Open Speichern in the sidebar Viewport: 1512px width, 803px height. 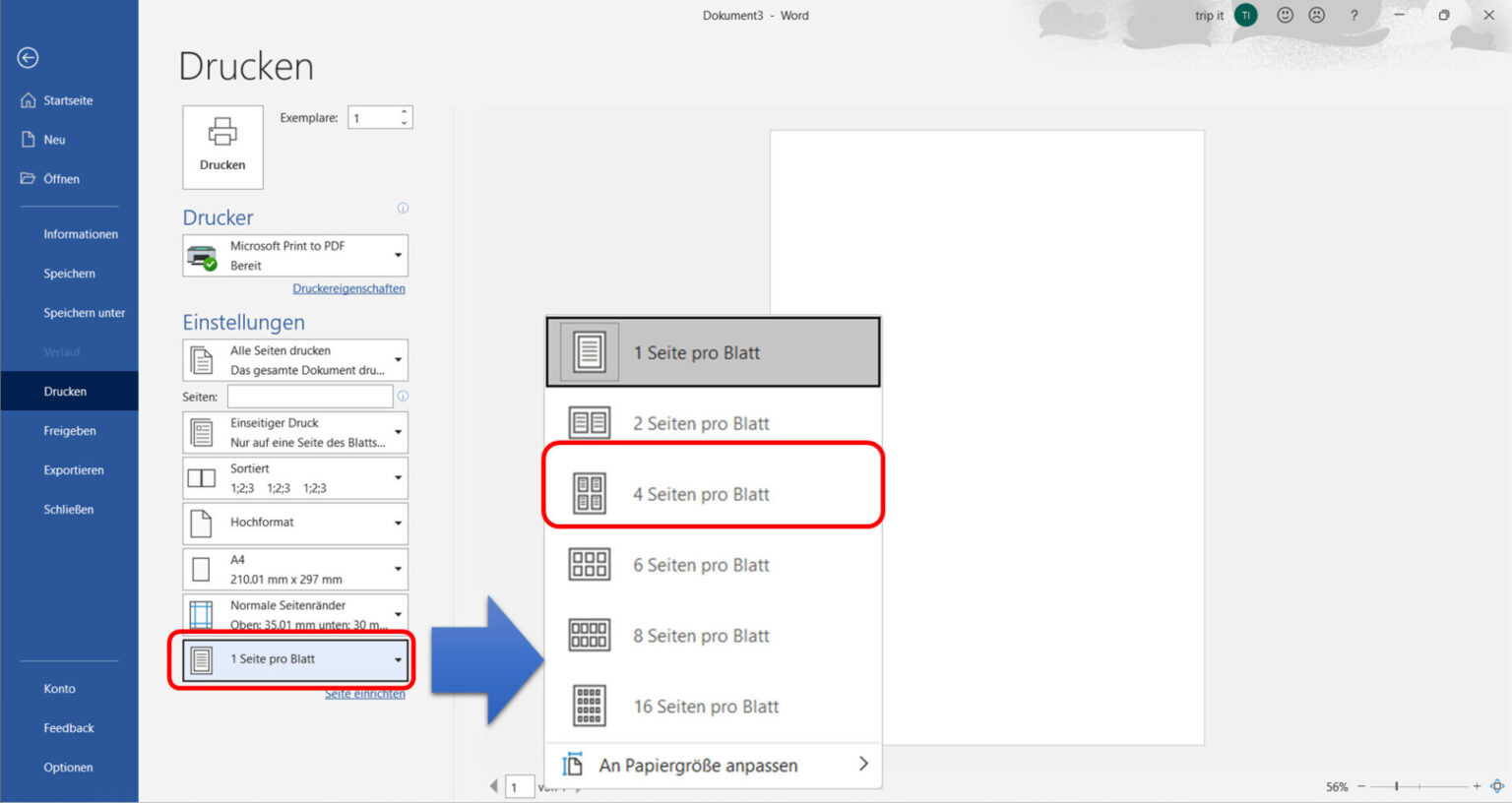69,274
